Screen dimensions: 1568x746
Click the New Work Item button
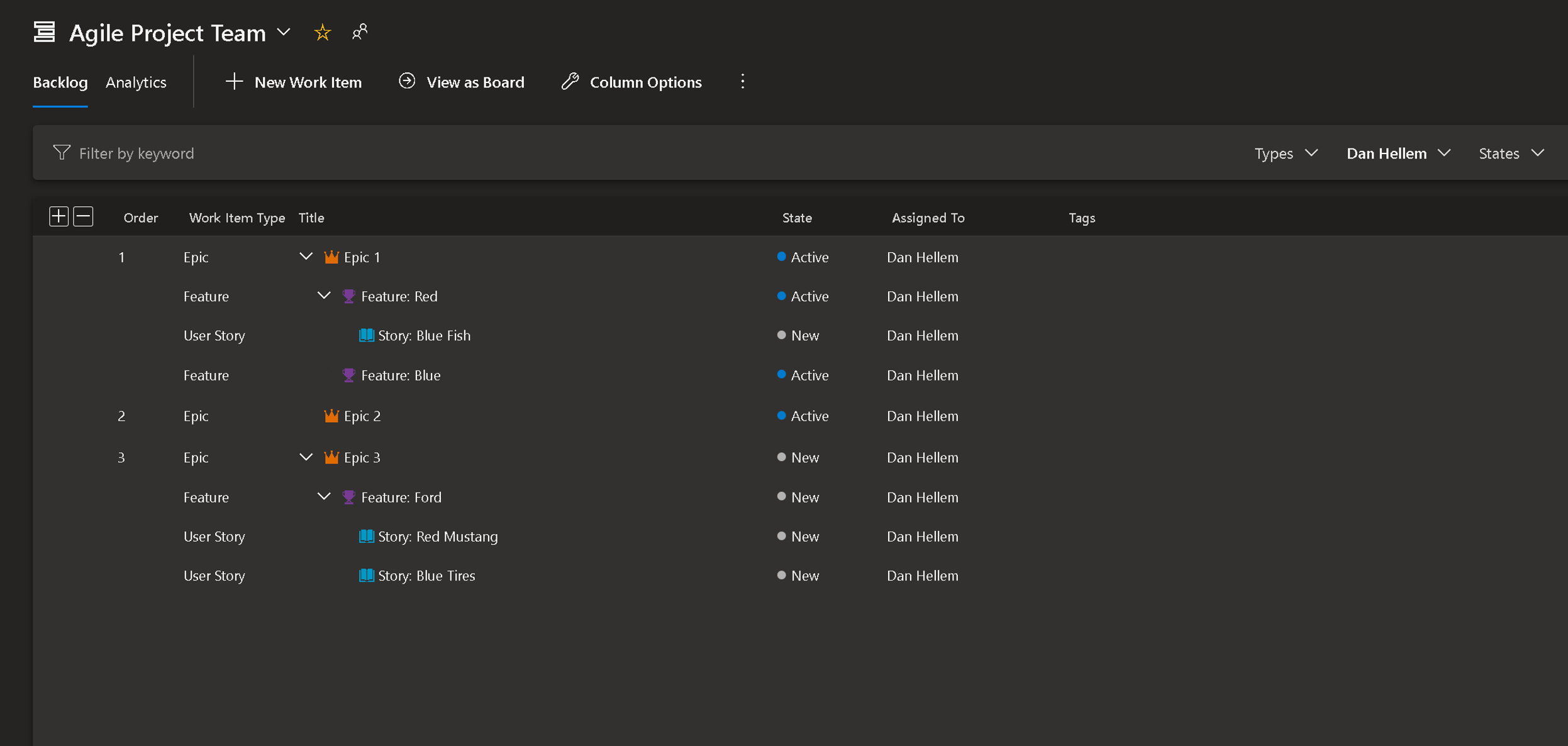[293, 82]
